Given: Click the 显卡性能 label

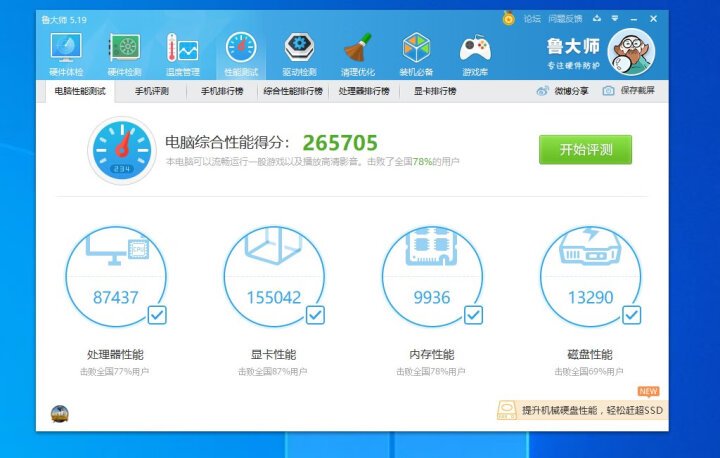Looking at the screenshot, I should coord(273,355).
